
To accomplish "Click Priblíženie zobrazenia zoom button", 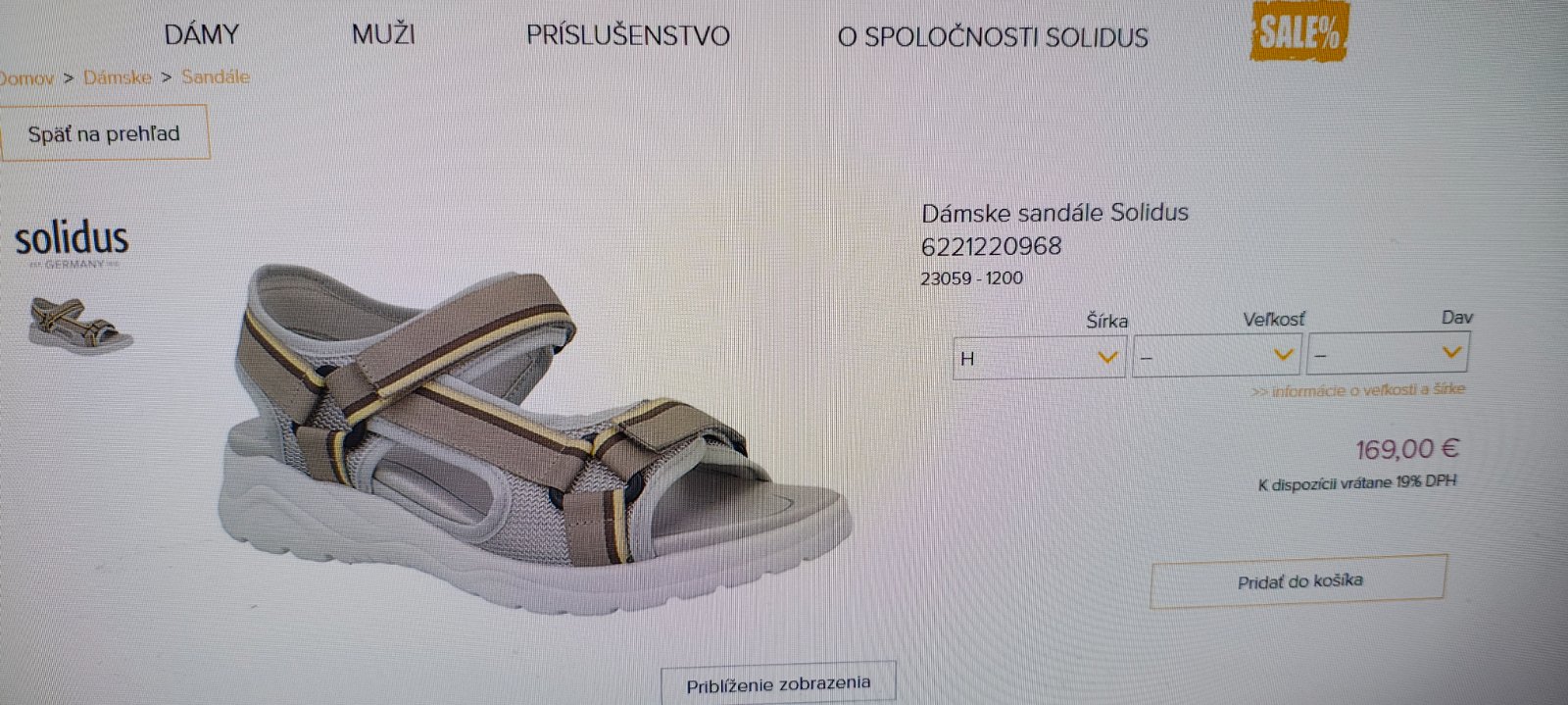I will click(x=778, y=684).
